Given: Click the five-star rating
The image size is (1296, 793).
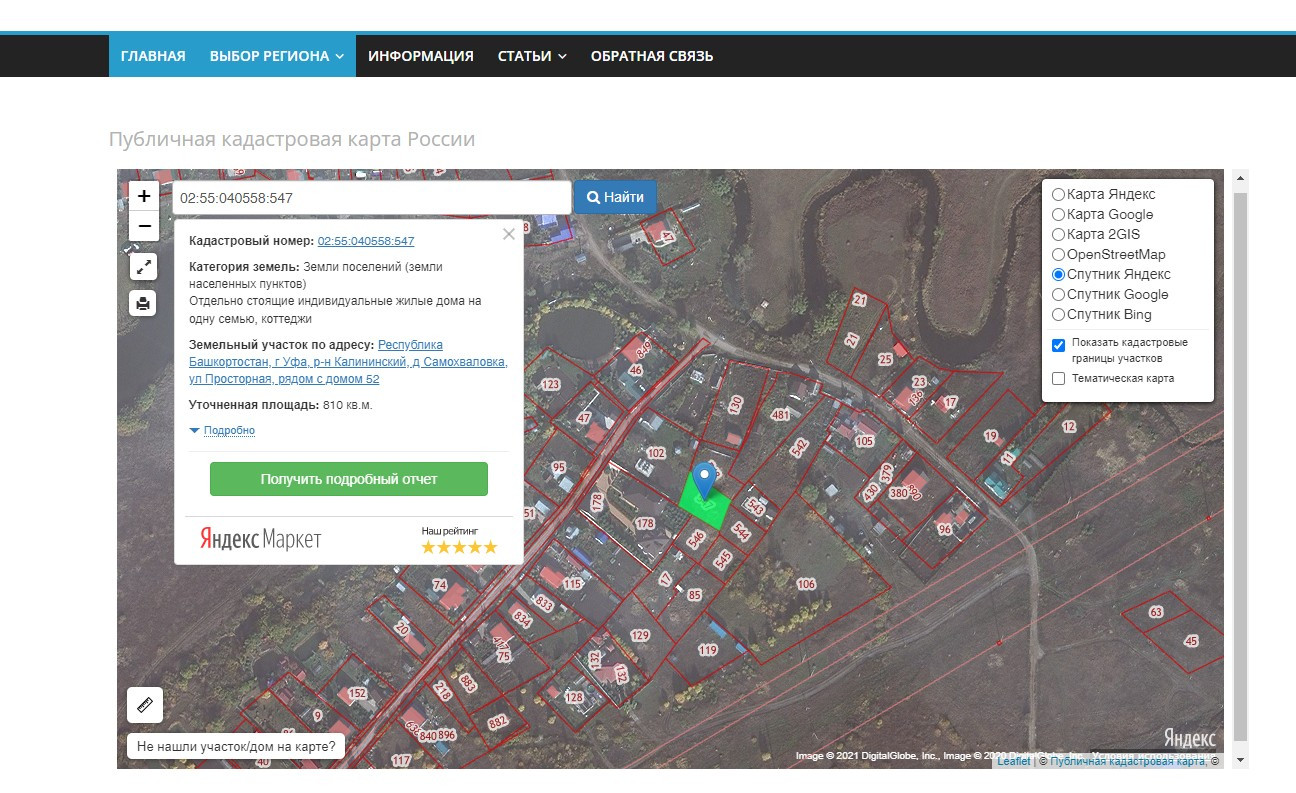Looking at the screenshot, I should pyautogui.click(x=459, y=547).
